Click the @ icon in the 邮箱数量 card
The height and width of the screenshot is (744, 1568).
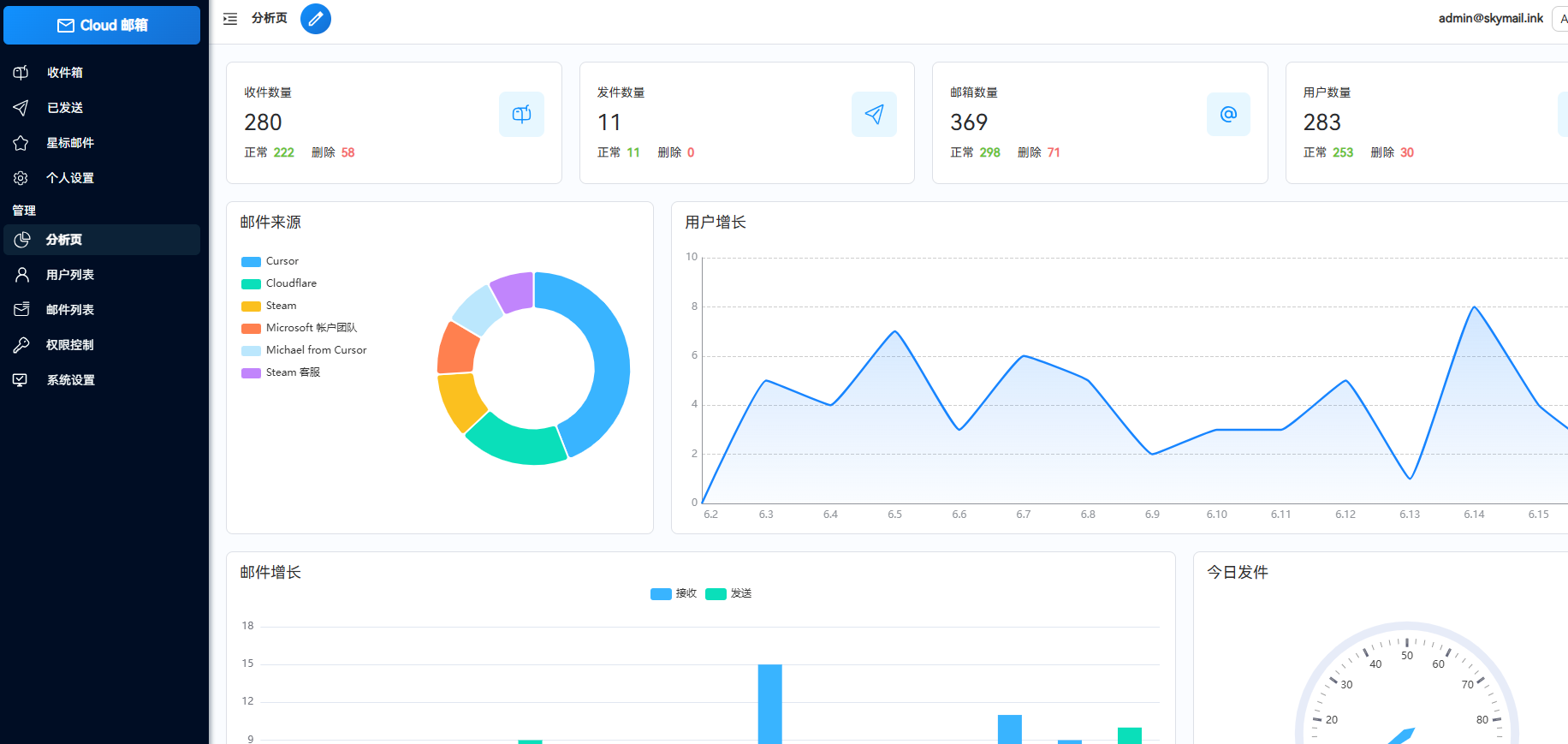pos(1227,115)
